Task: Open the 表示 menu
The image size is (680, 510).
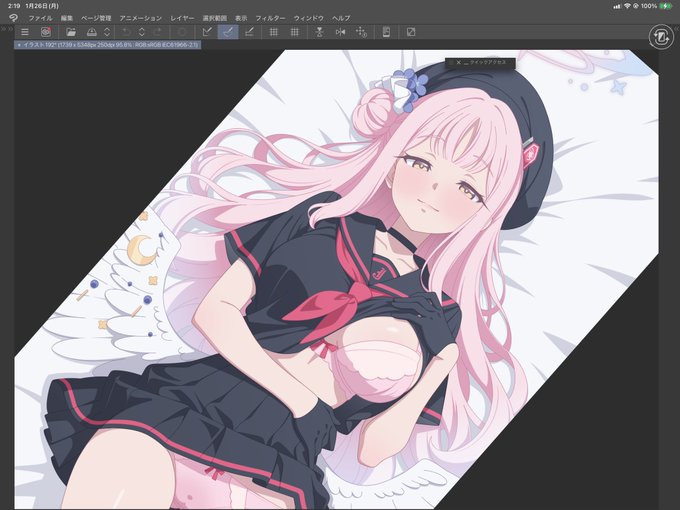Action: (x=241, y=18)
